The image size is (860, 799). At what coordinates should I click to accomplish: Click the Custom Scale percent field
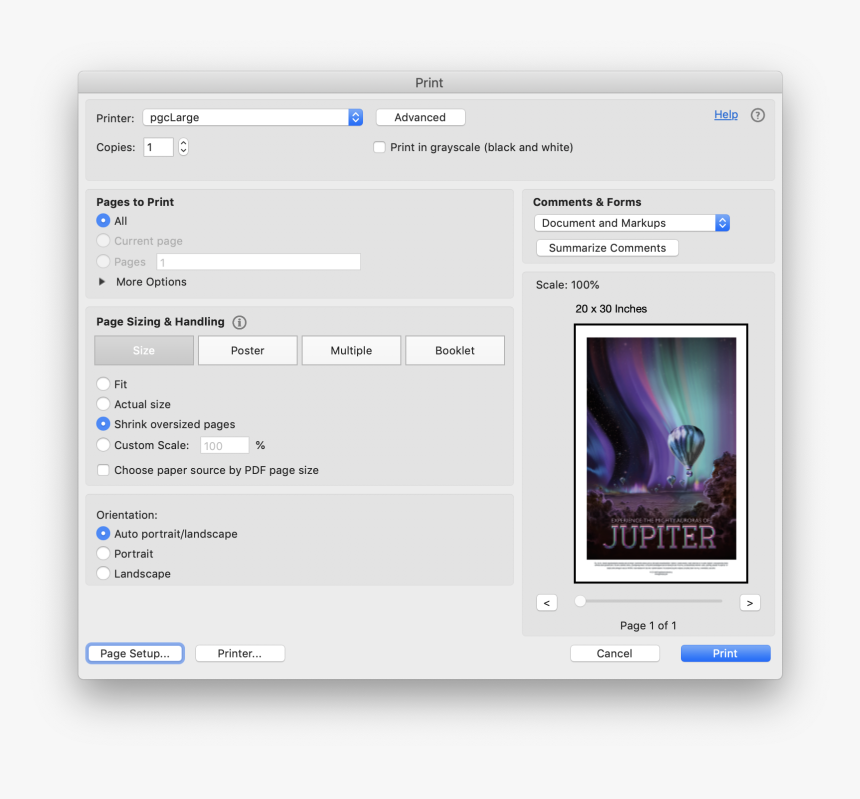(225, 445)
